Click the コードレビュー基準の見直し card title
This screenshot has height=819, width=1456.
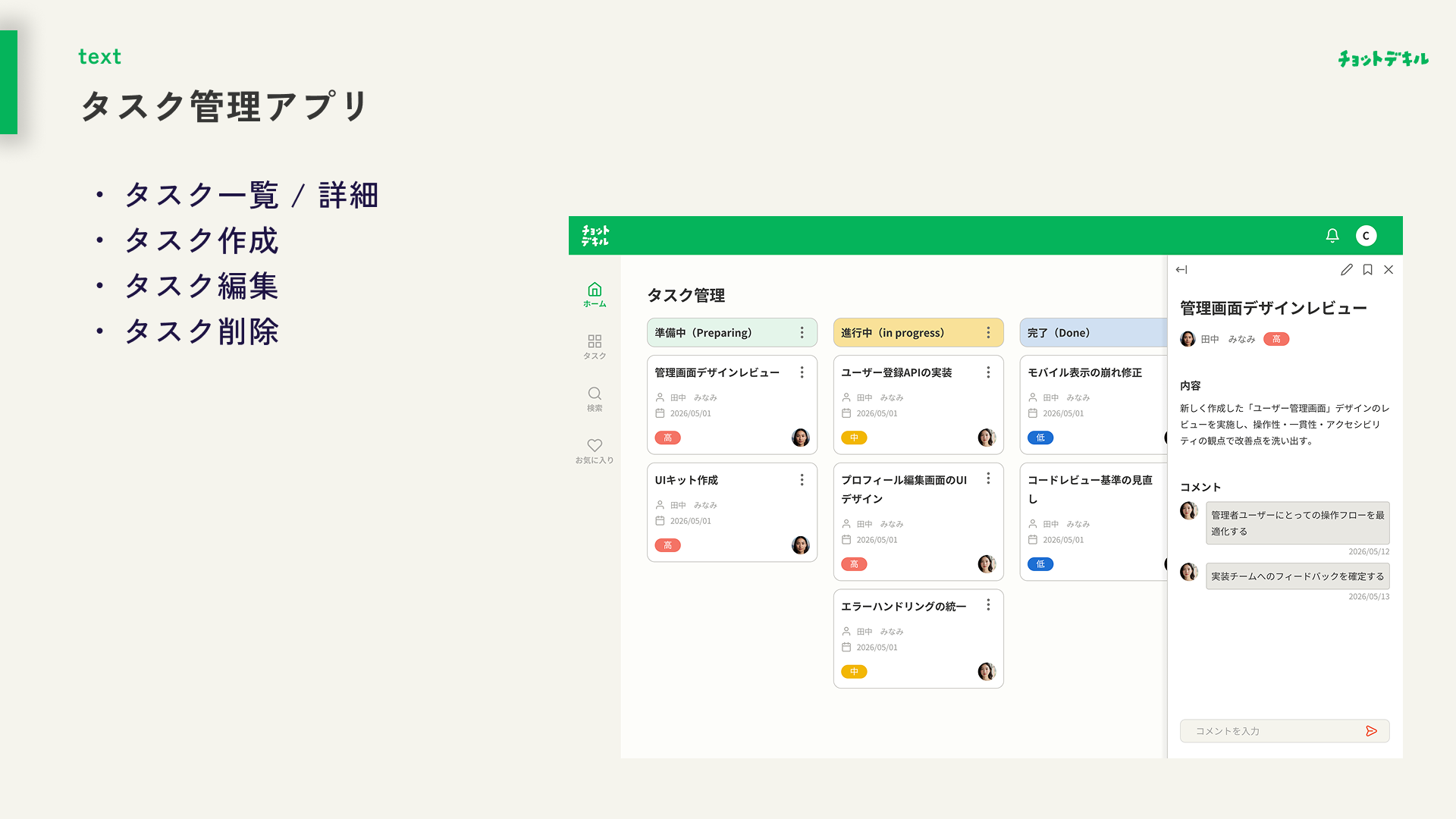tap(1090, 489)
